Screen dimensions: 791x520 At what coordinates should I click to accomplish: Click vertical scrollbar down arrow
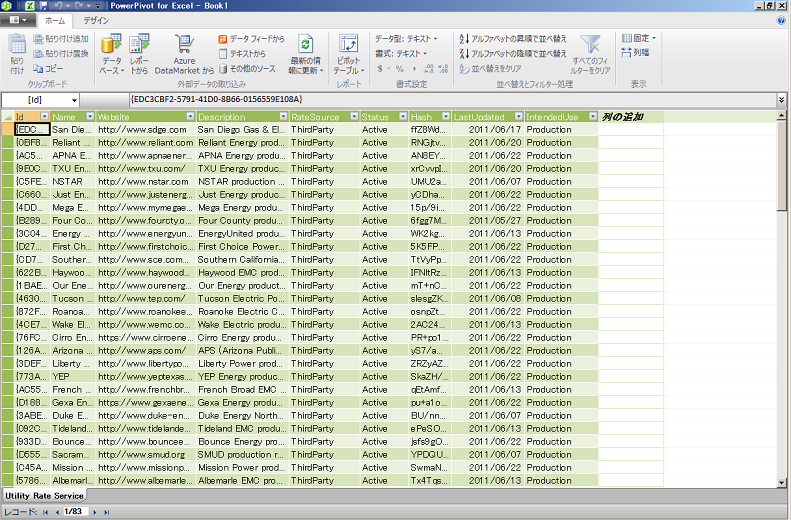[x=781, y=482]
